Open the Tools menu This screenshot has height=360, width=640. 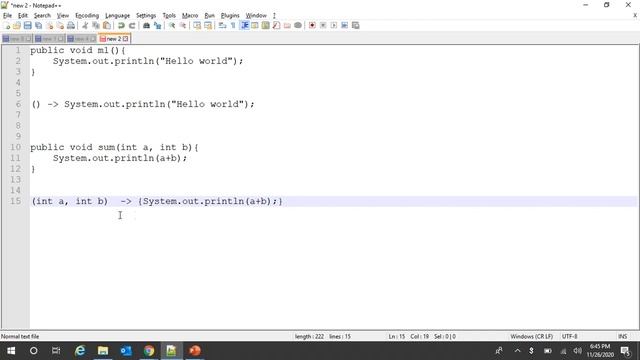[x=169, y=16]
